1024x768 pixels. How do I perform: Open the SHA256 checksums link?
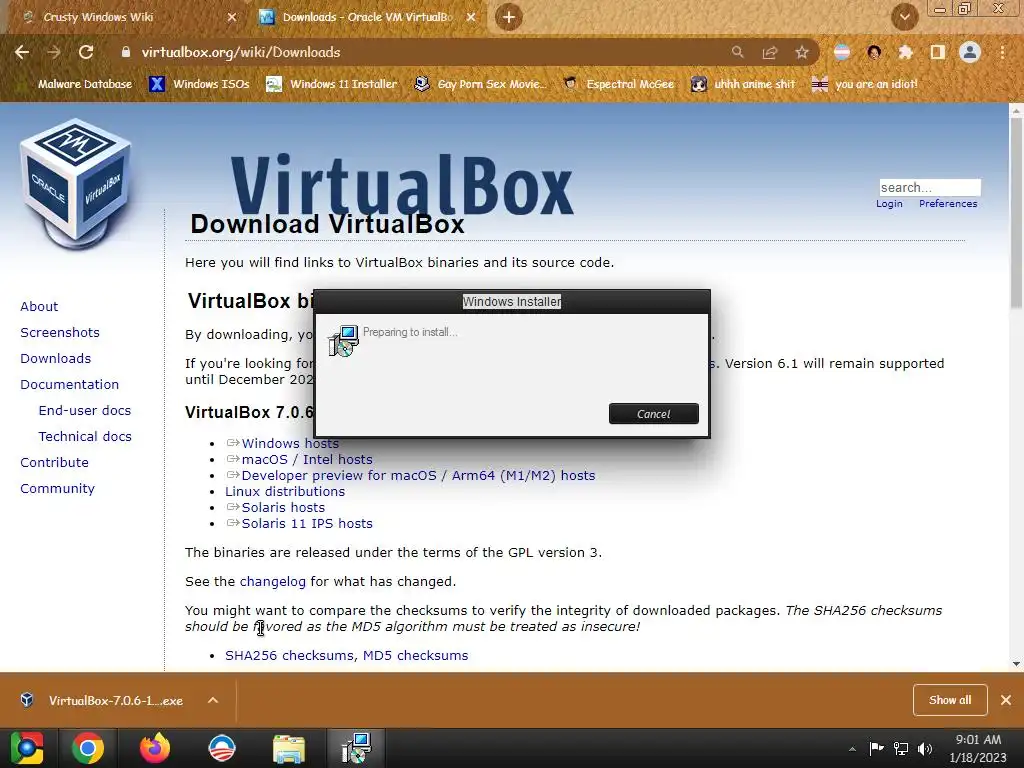point(289,655)
